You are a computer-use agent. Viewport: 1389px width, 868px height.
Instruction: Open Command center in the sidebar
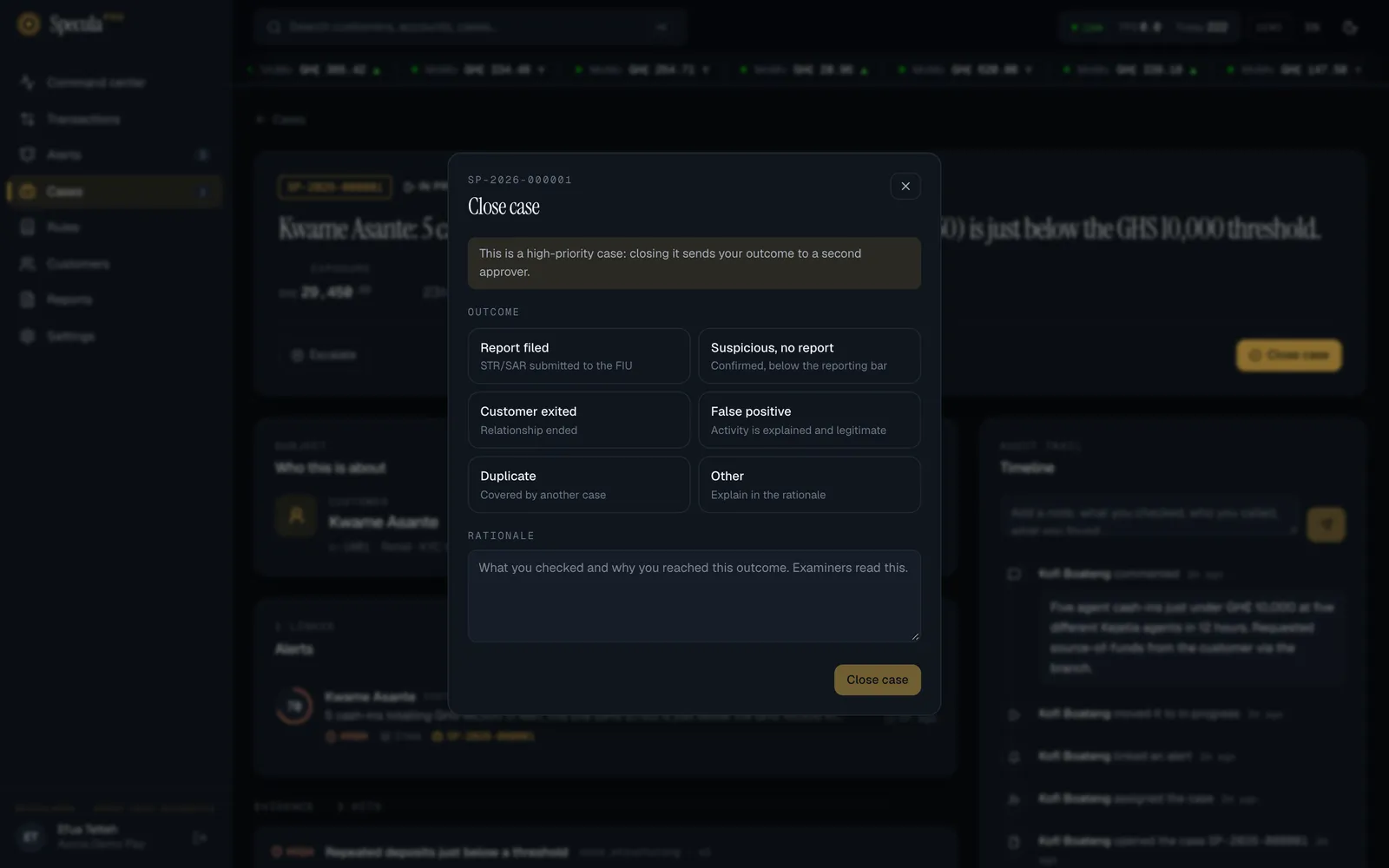(115, 82)
